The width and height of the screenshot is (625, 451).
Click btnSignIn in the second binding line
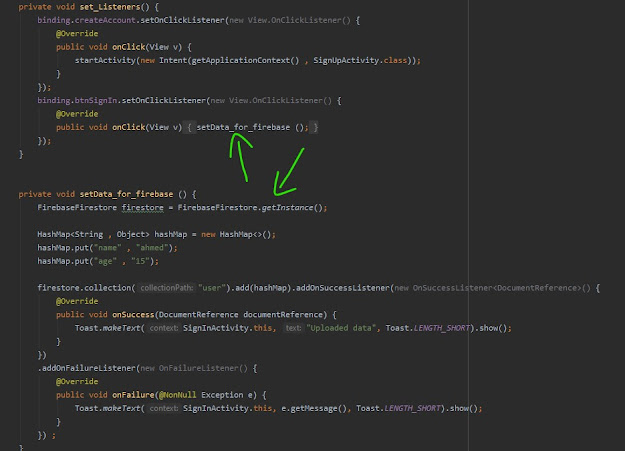coord(96,100)
